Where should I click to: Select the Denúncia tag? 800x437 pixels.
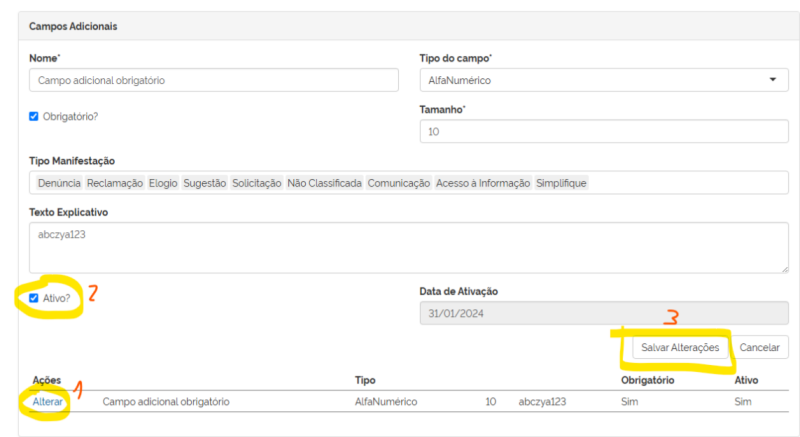click(x=59, y=183)
